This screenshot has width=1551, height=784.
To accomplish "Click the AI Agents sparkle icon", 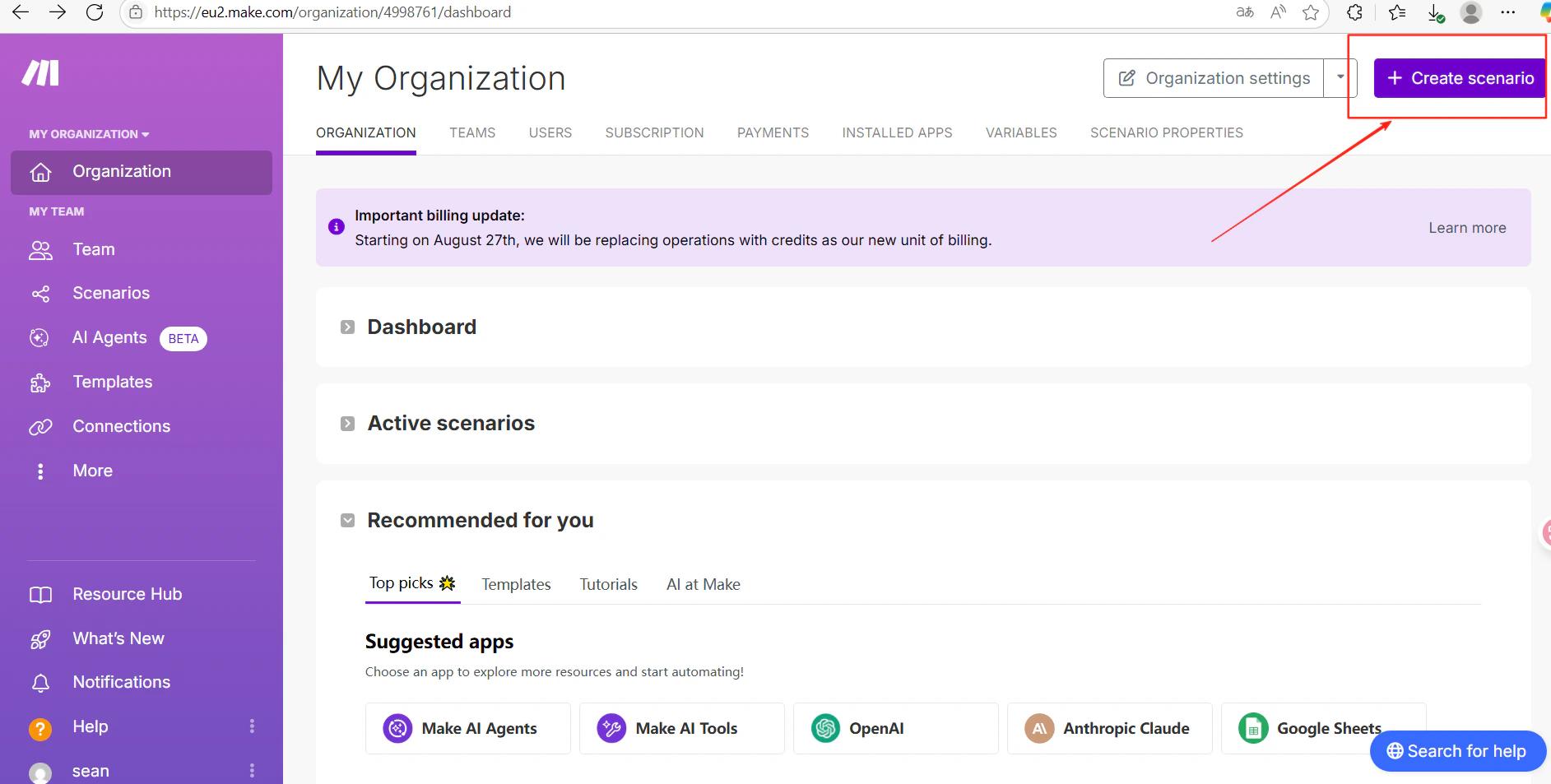I will [x=39, y=338].
